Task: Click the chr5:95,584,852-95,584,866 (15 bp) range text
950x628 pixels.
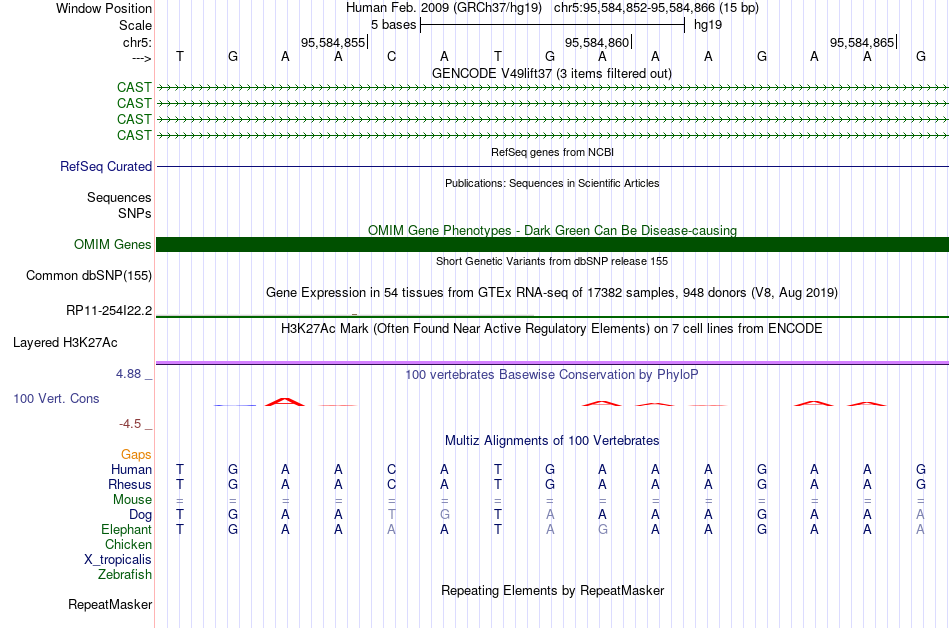Action: (656, 8)
